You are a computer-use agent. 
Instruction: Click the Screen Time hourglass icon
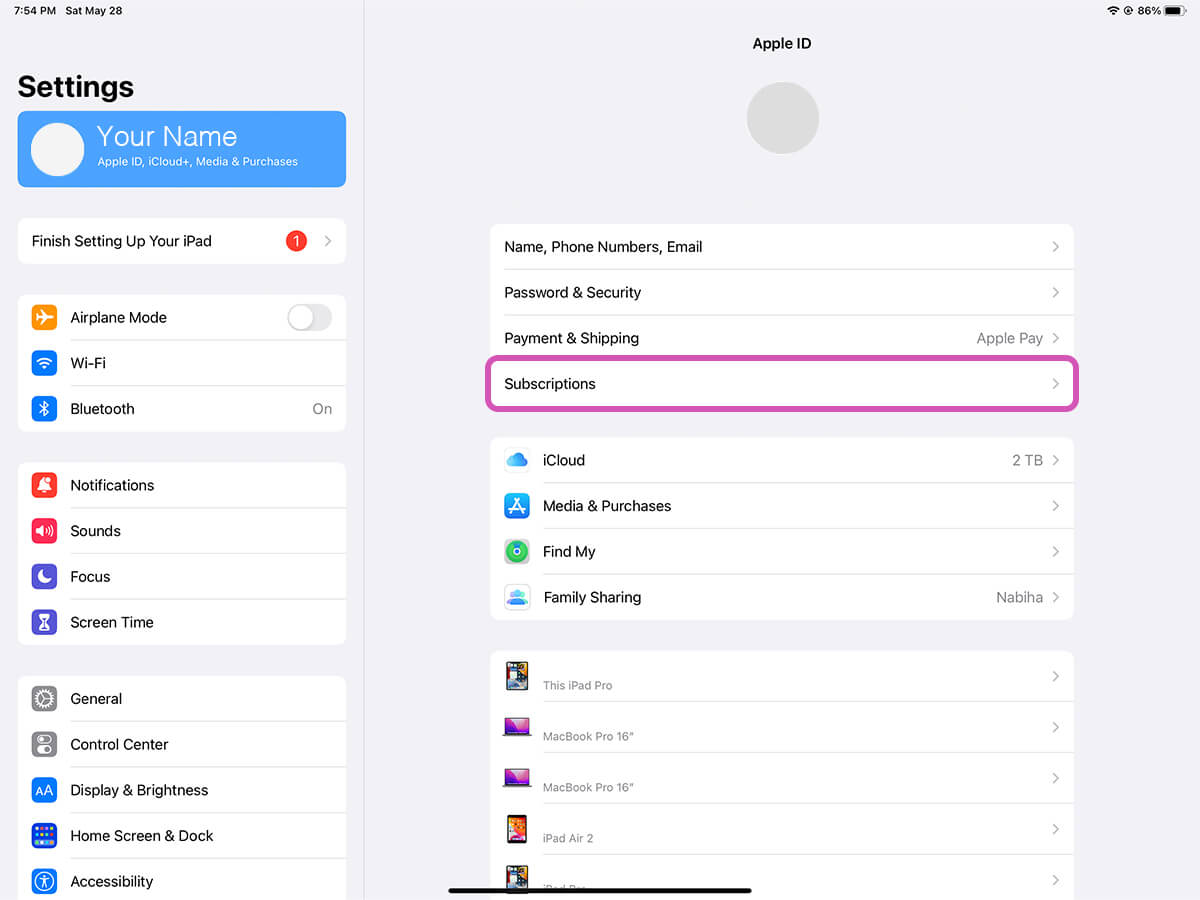(44, 622)
